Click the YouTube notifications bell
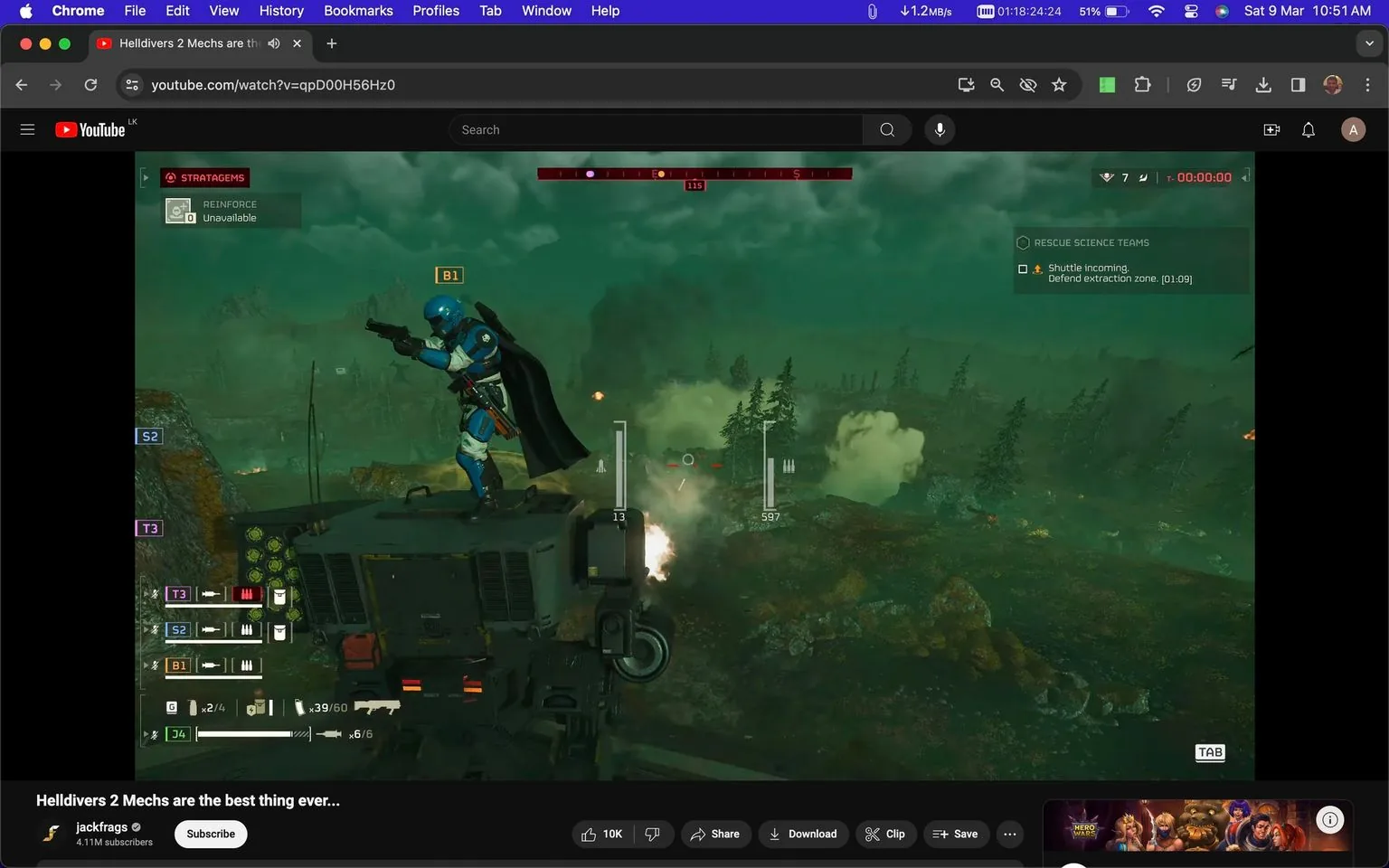This screenshot has height=868, width=1389. [1308, 129]
